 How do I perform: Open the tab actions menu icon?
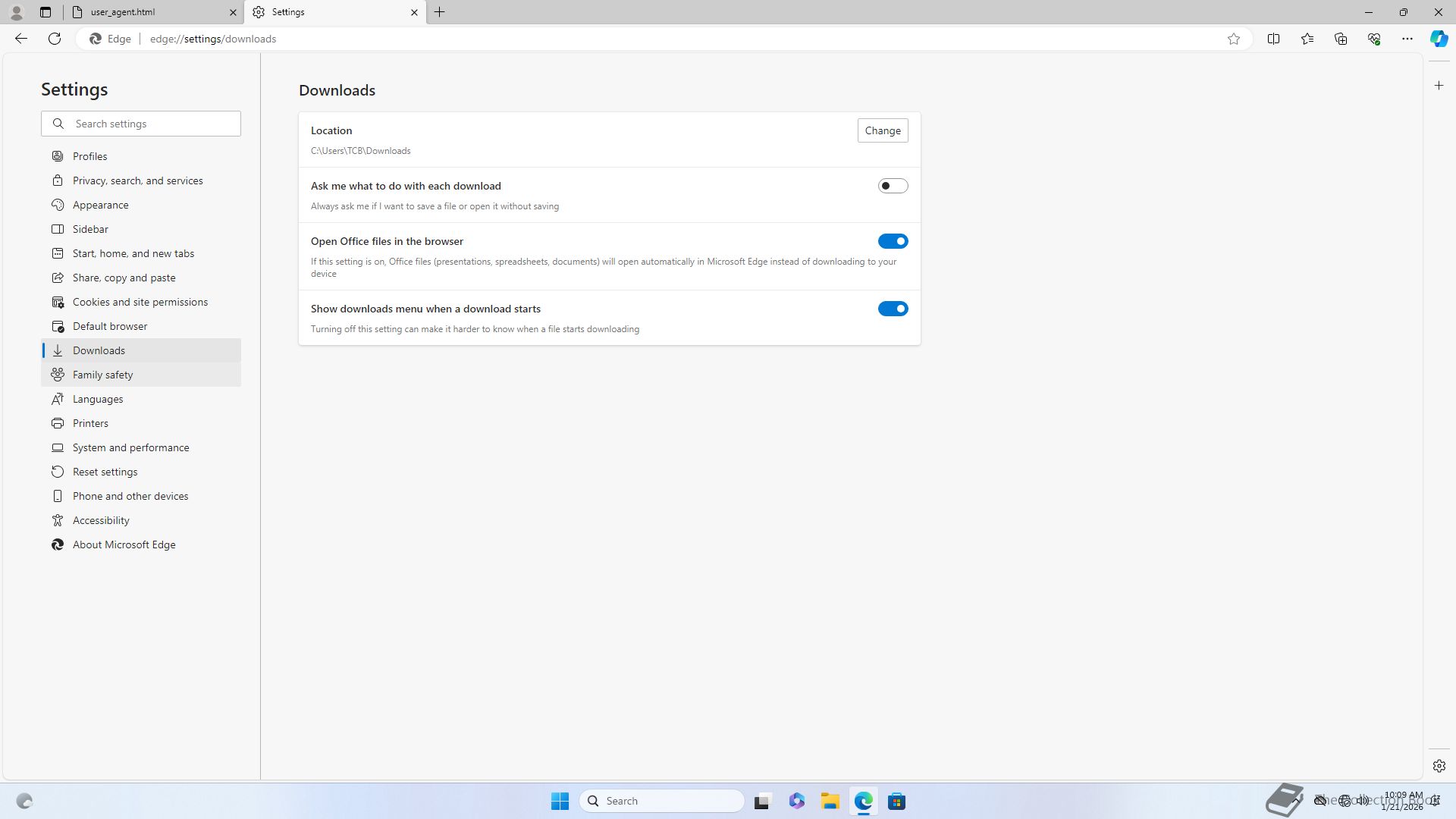pos(45,12)
